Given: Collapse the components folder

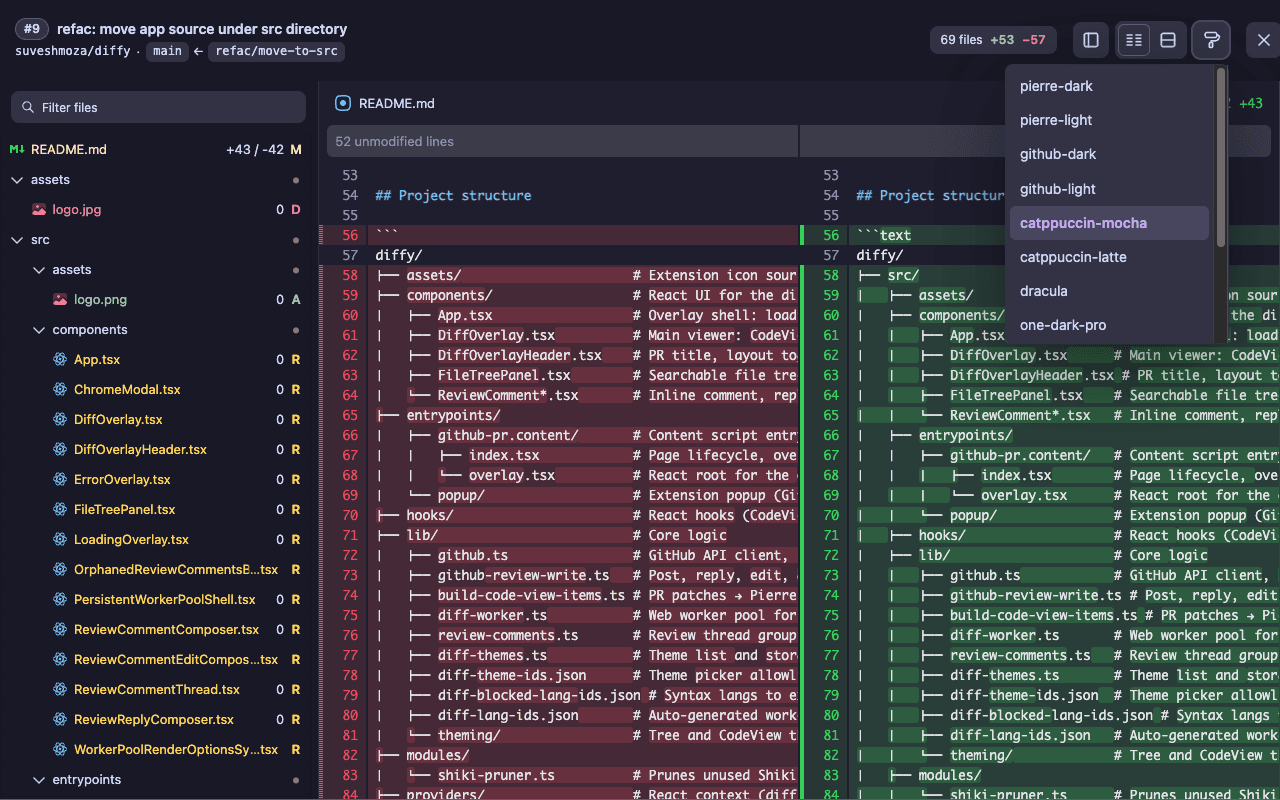Looking at the screenshot, I should pos(39,330).
